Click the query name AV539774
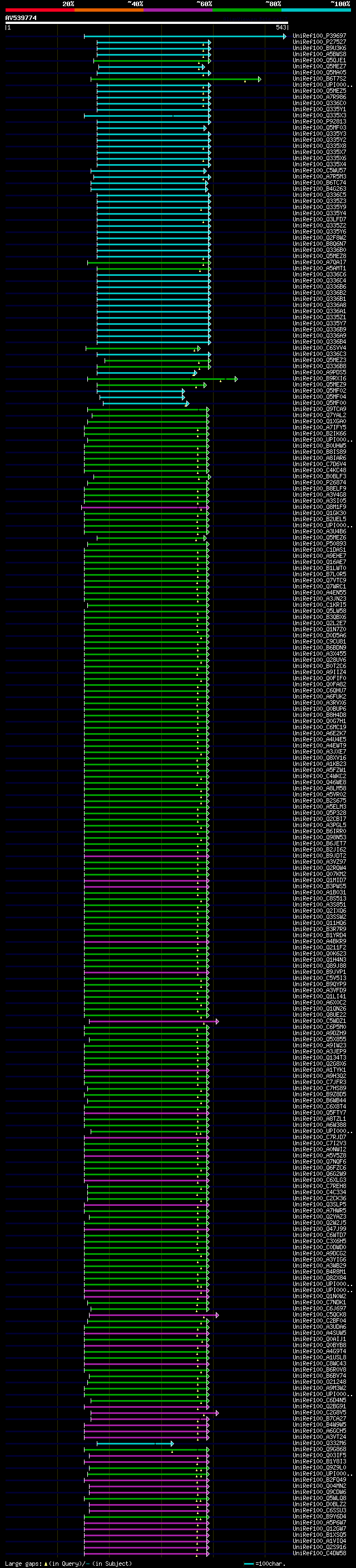Viewport: 356px width, 1568px height. [21, 18]
